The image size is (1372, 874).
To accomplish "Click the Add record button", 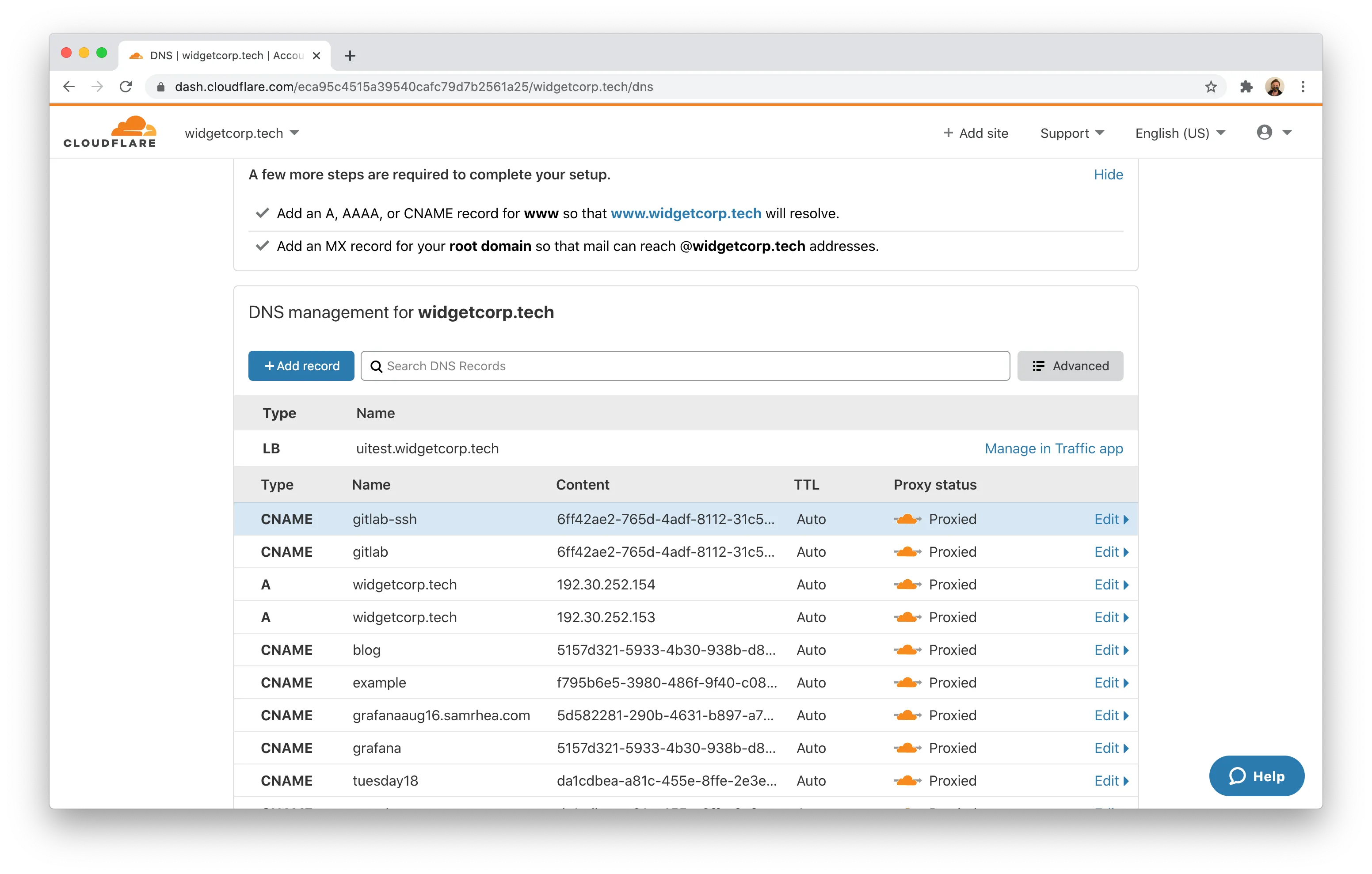I will tap(301, 366).
